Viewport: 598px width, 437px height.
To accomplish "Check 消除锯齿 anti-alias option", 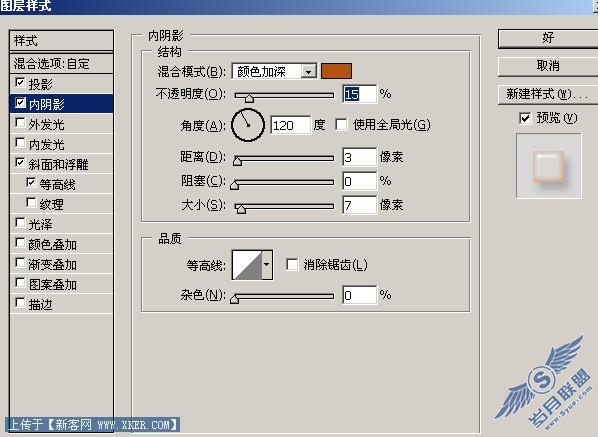I will pyautogui.click(x=292, y=264).
